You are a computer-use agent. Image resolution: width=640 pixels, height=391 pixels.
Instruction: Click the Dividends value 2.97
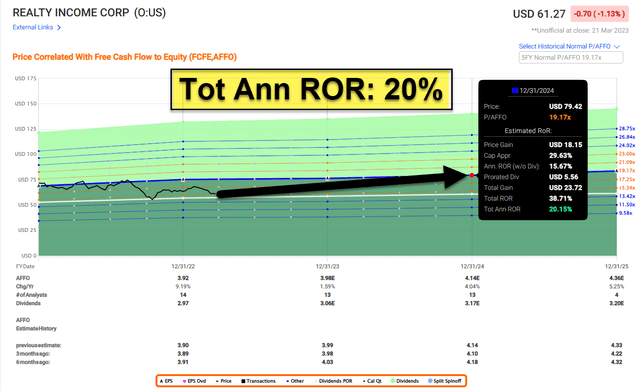tap(183, 303)
